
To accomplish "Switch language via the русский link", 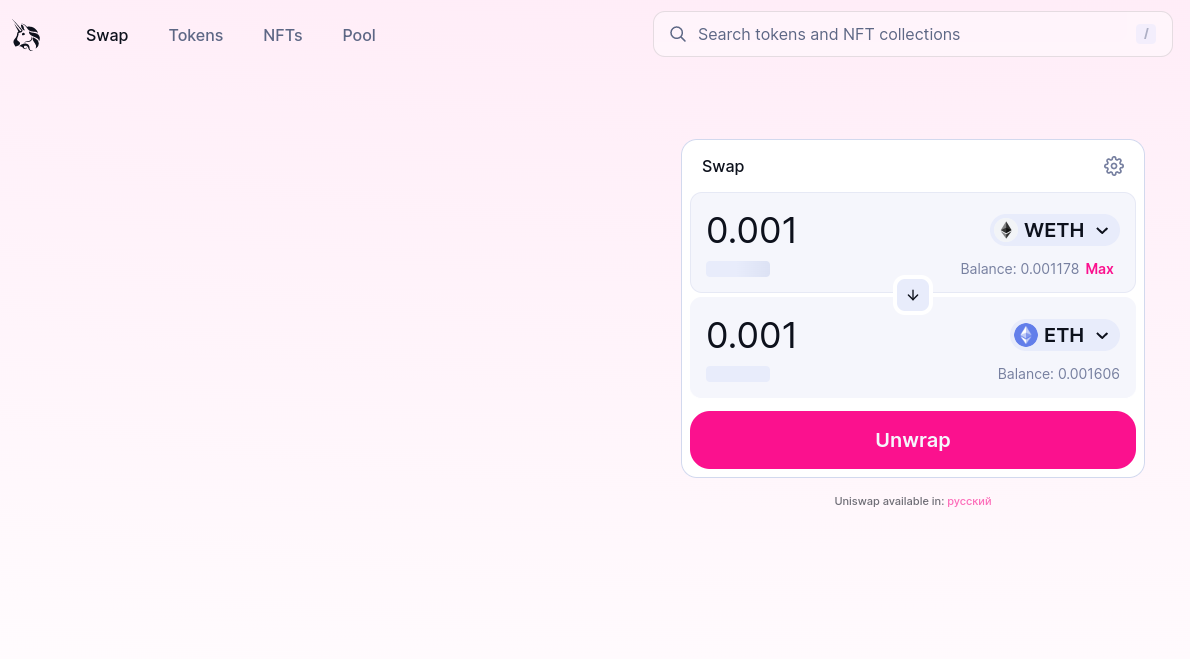I will pos(969,501).
